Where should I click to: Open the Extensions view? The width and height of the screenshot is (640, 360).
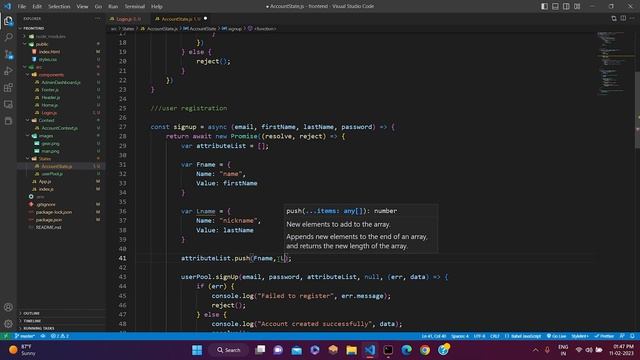[x=8, y=88]
